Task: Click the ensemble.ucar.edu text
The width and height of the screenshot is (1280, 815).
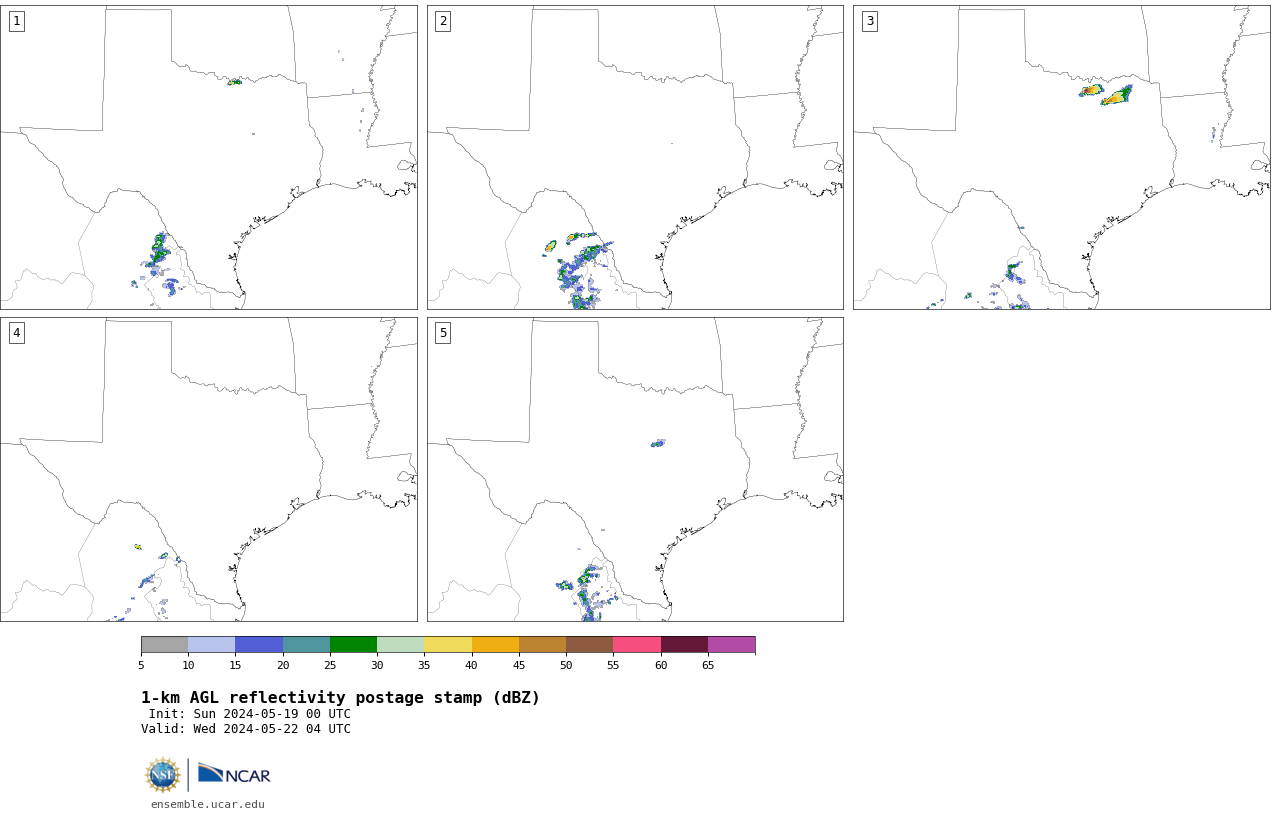Action: point(208,804)
